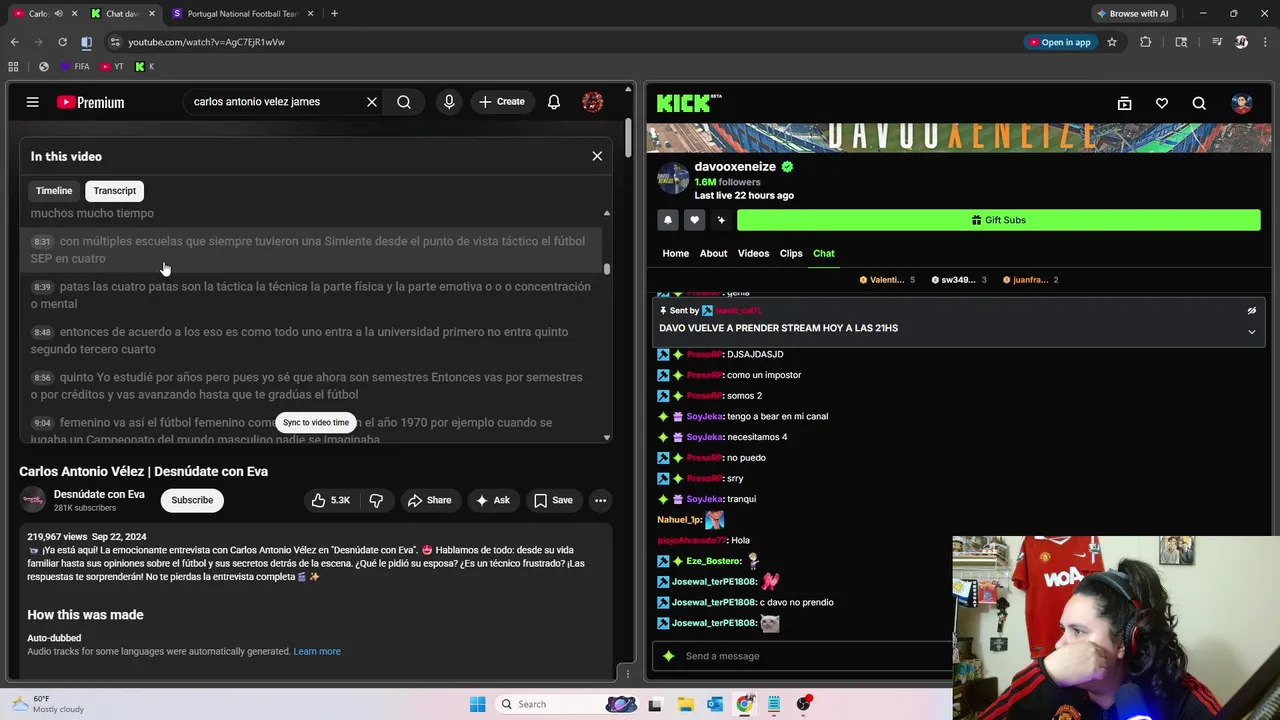The width and height of the screenshot is (1280, 720).
Task: Open Chrome extensions puzzle icon
Action: (1145, 42)
